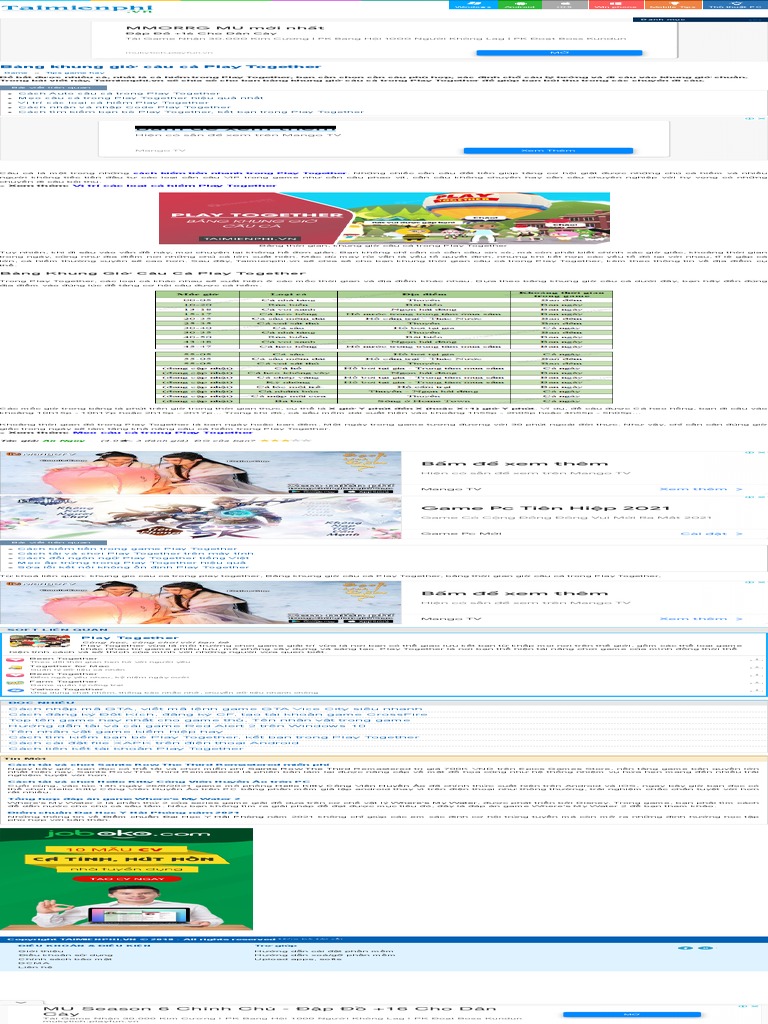768x1024 pixels.
Task: Click Xem Thêm button in Mango TV ad
Action: tap(548, 151)
